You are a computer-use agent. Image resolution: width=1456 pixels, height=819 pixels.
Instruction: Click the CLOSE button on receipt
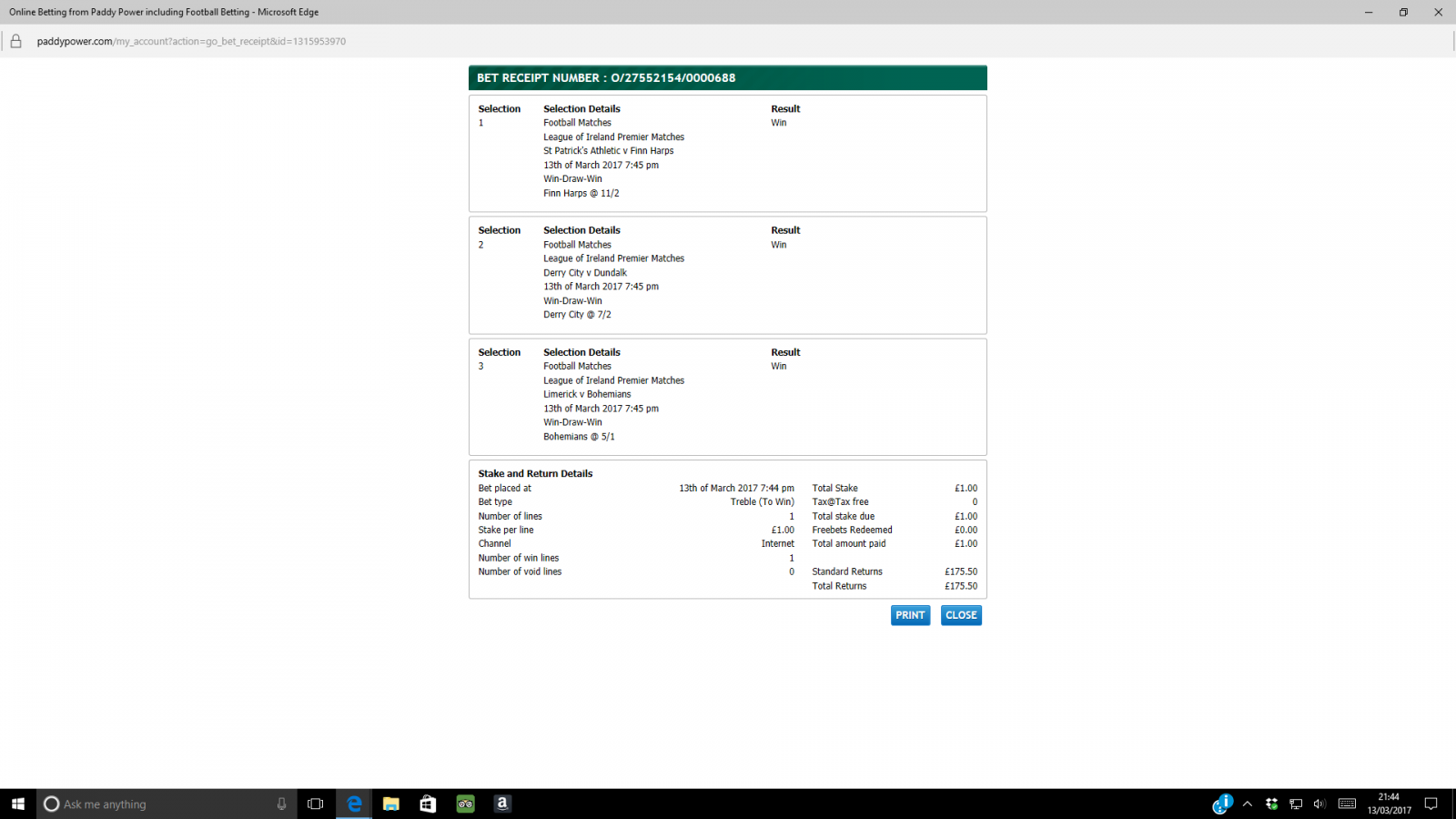(961, 615)
